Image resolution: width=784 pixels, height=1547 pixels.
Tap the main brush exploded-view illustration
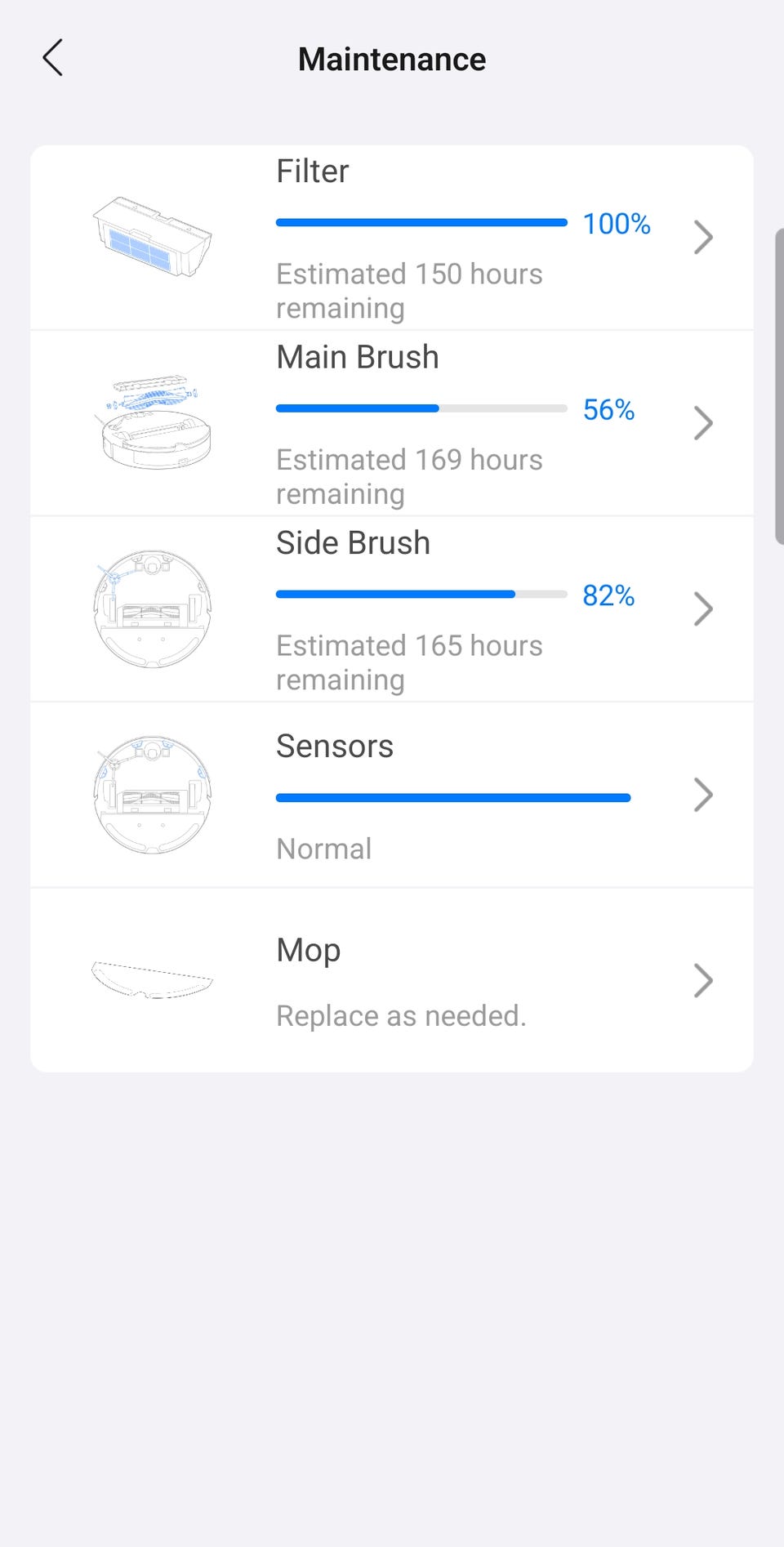153,422
